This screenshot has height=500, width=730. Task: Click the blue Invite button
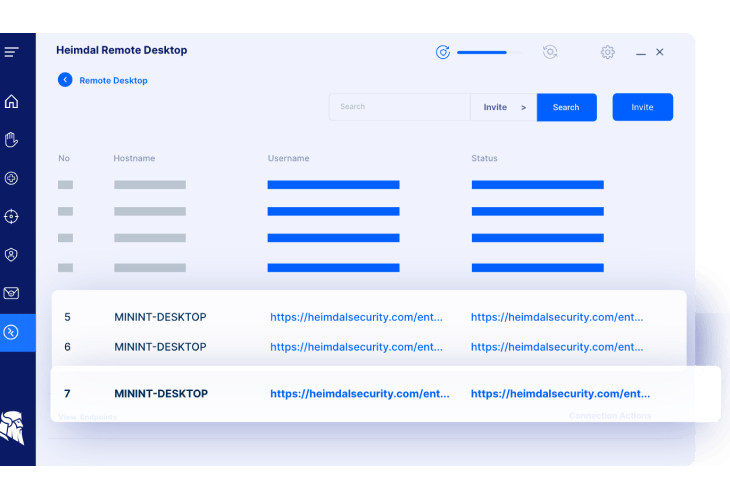pos(642,107)
